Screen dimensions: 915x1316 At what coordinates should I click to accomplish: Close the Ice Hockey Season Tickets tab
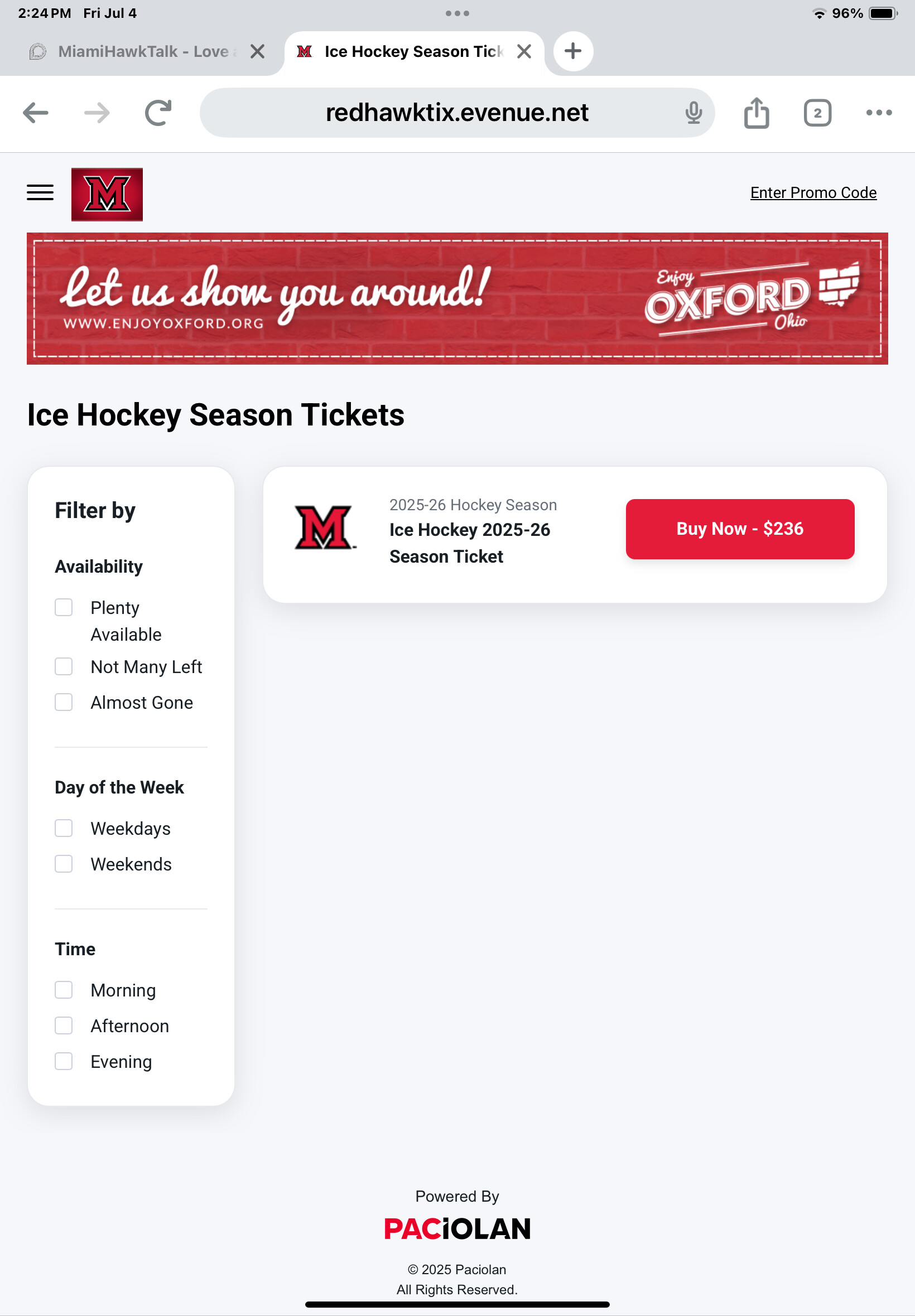coord(523,51)
